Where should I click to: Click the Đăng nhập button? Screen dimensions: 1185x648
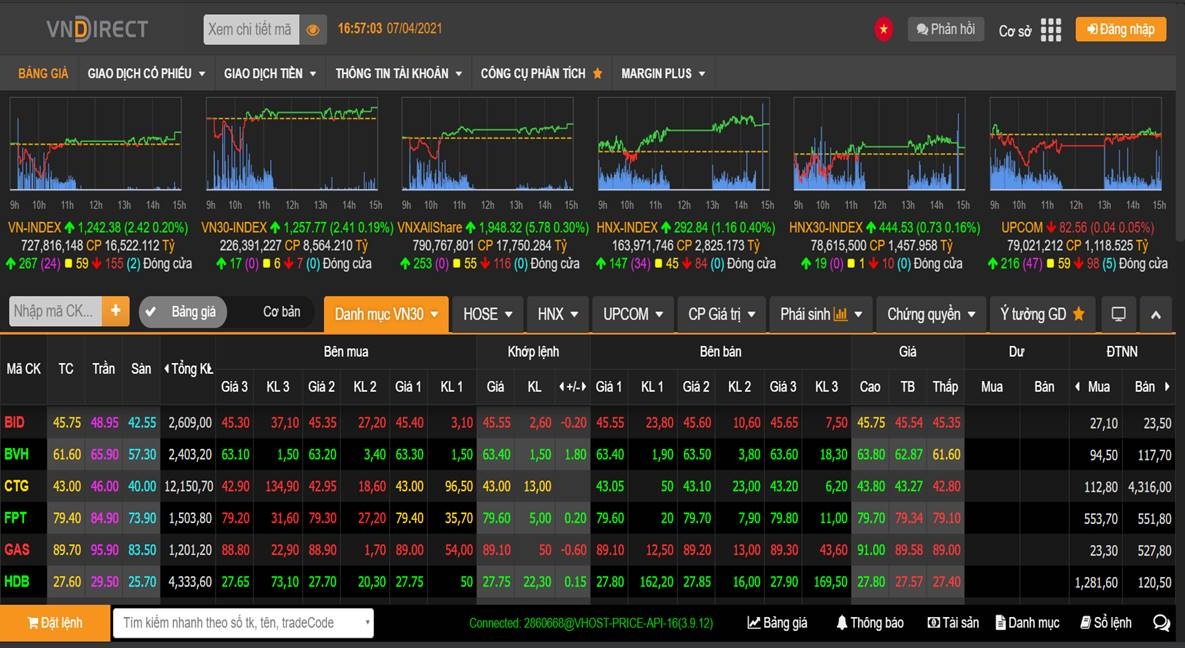1120,29
